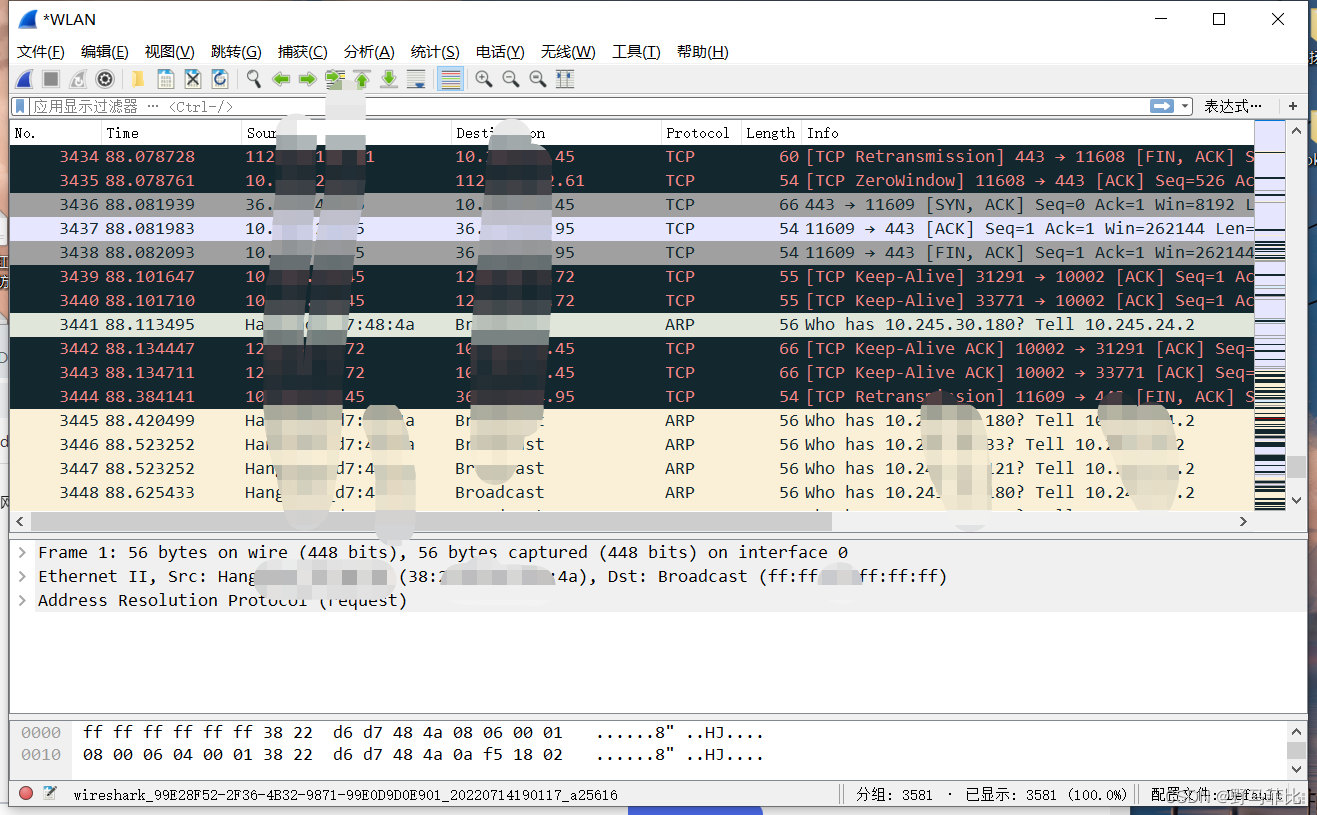The image size is (1317, 815).
Task: Click the packet minimap intelligent scrollbar
Action: [1269, 315]
